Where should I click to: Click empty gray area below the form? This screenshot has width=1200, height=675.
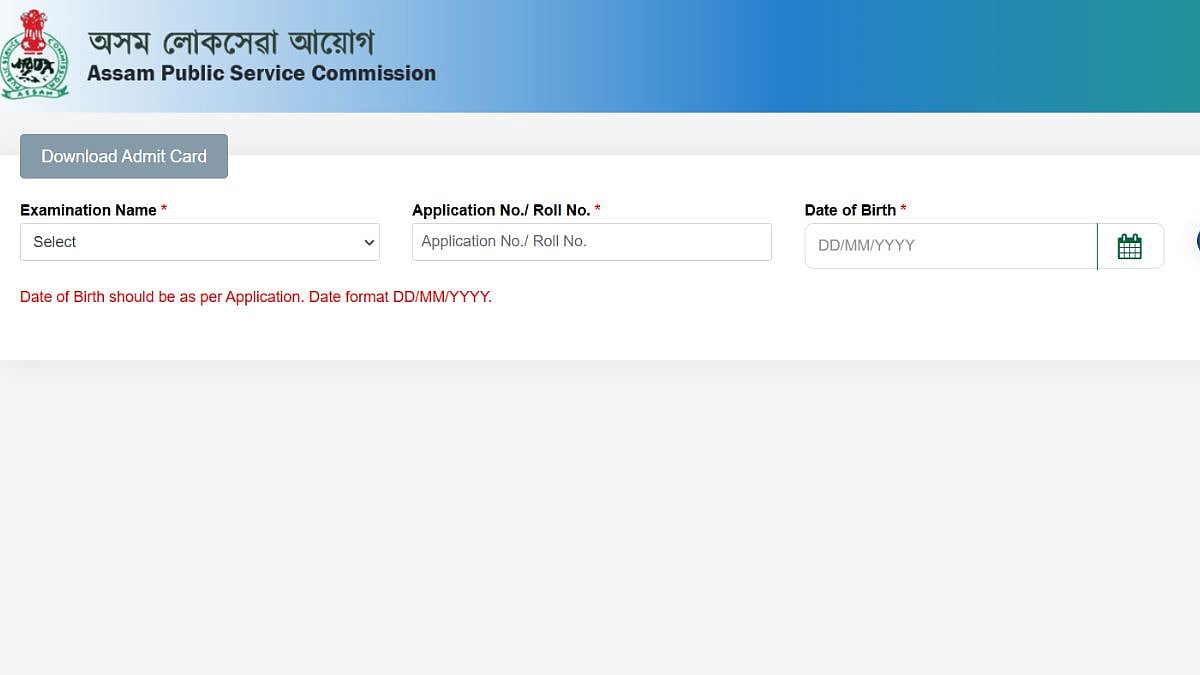pyautogui.click(x=600, y=520)
